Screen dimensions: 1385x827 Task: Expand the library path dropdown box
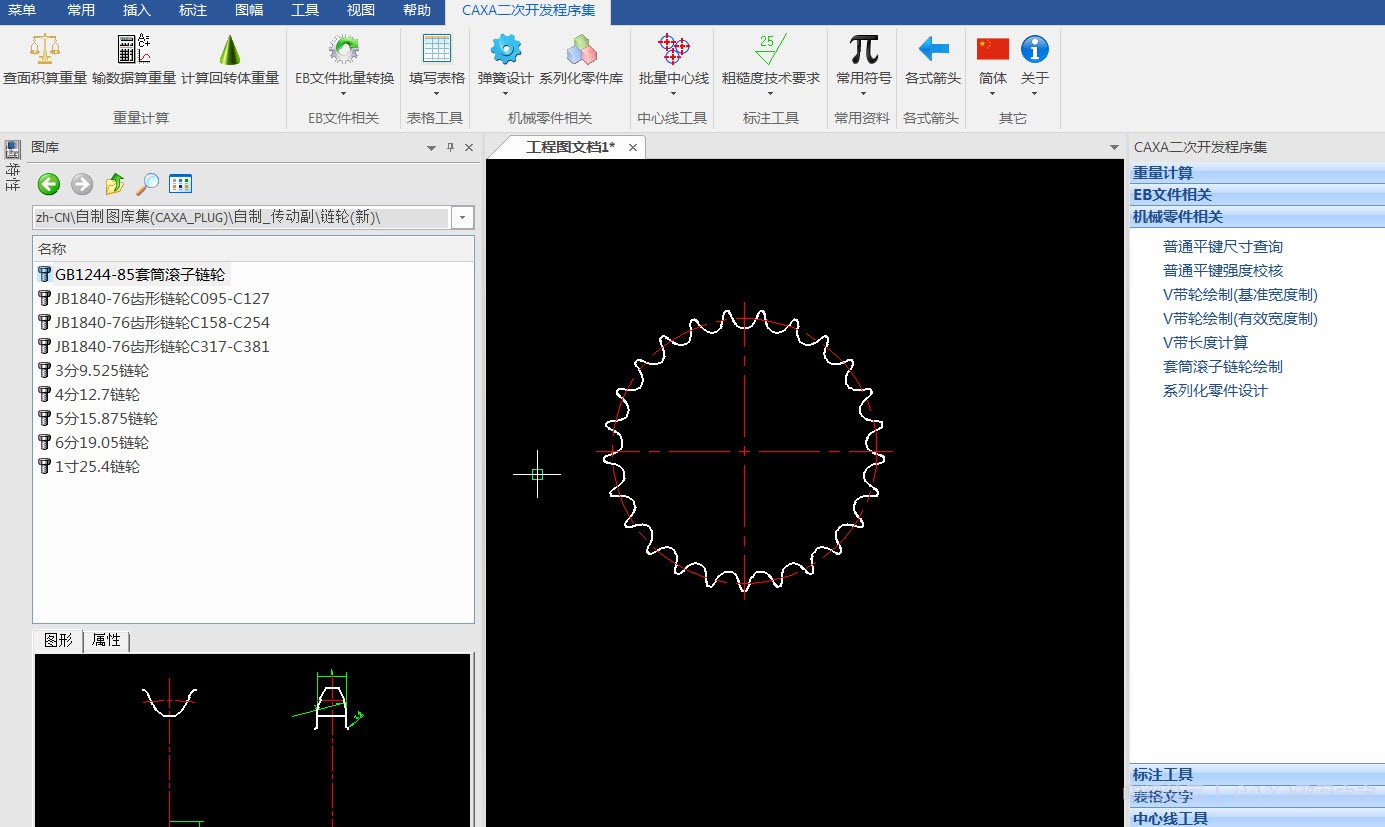tap(462, 218)
